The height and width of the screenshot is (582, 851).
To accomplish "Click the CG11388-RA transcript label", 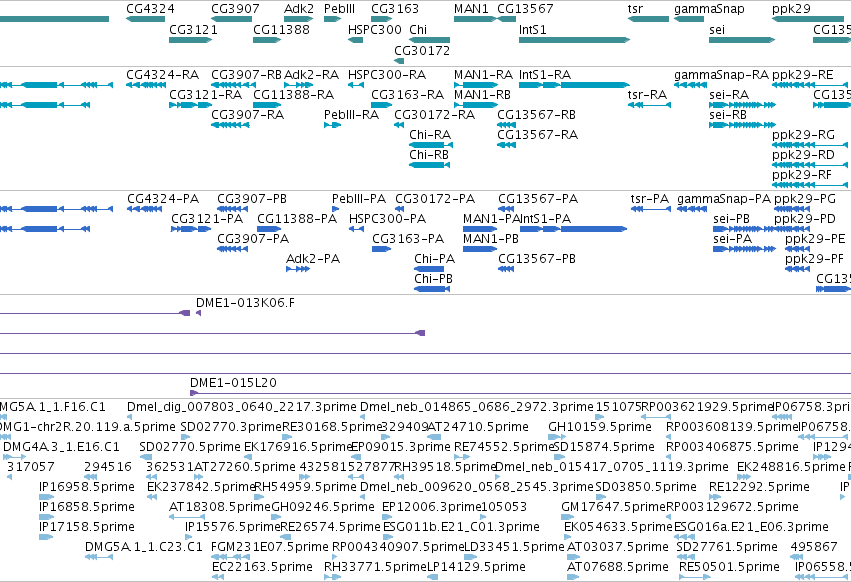I will (x=293, y=95).
